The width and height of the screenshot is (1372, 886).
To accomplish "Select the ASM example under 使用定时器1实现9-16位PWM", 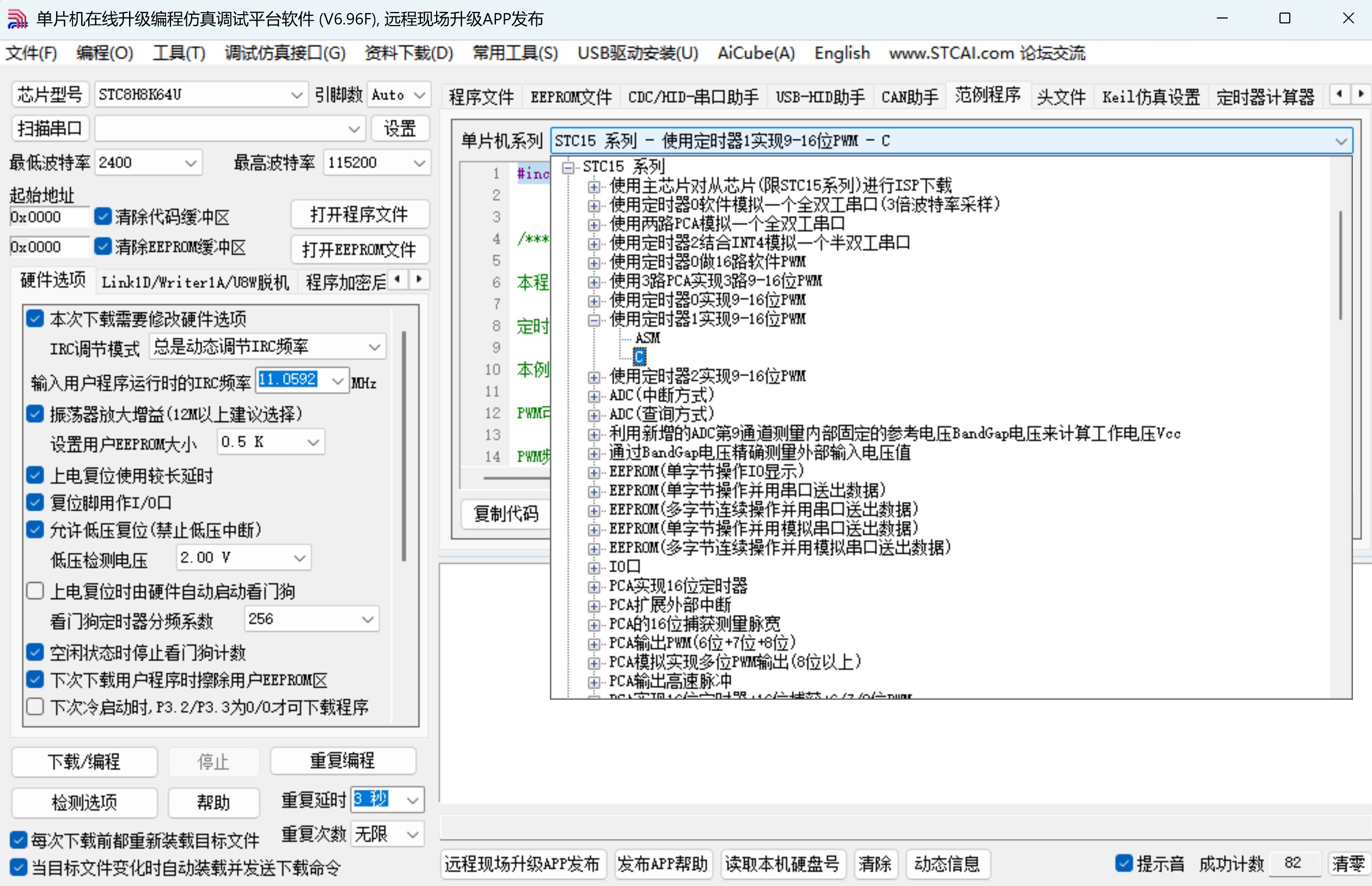I will coord(648,338).
